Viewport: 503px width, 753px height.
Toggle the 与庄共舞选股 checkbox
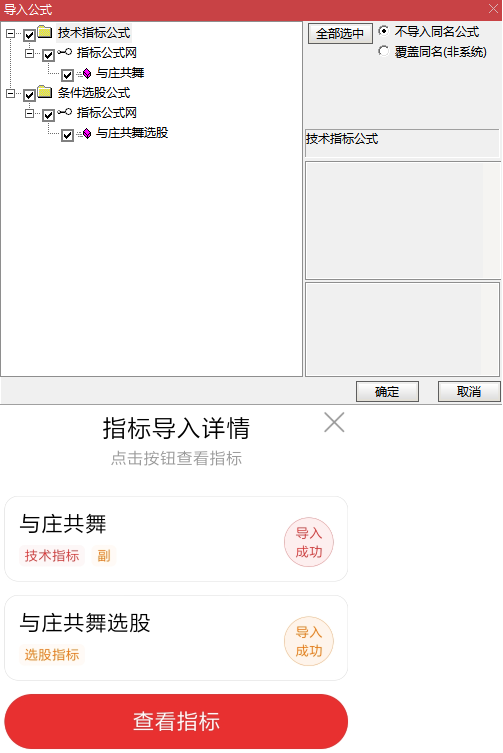(x=67, y=135)
